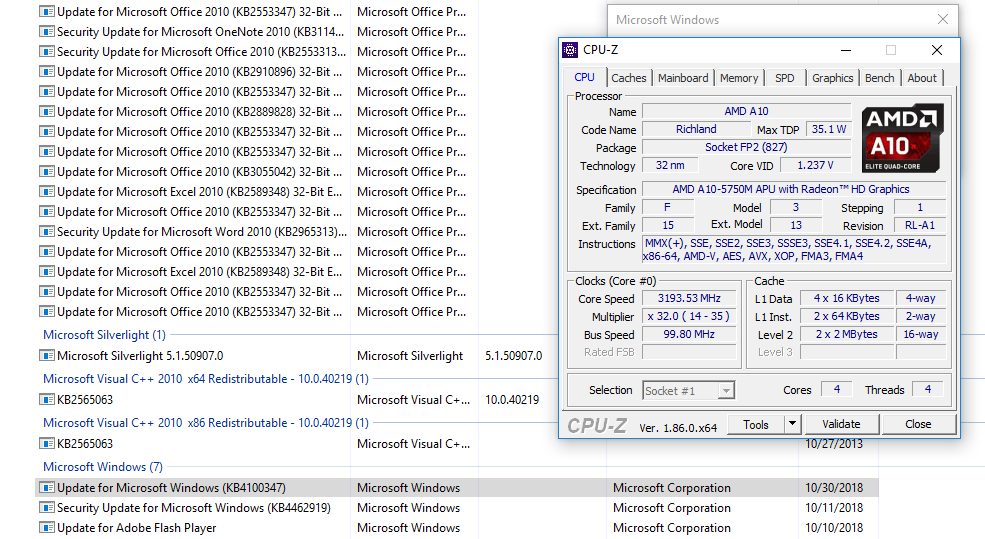
Task: Select Update for Microsoft Windows (KB4100347)
Action: pos(171,487)
